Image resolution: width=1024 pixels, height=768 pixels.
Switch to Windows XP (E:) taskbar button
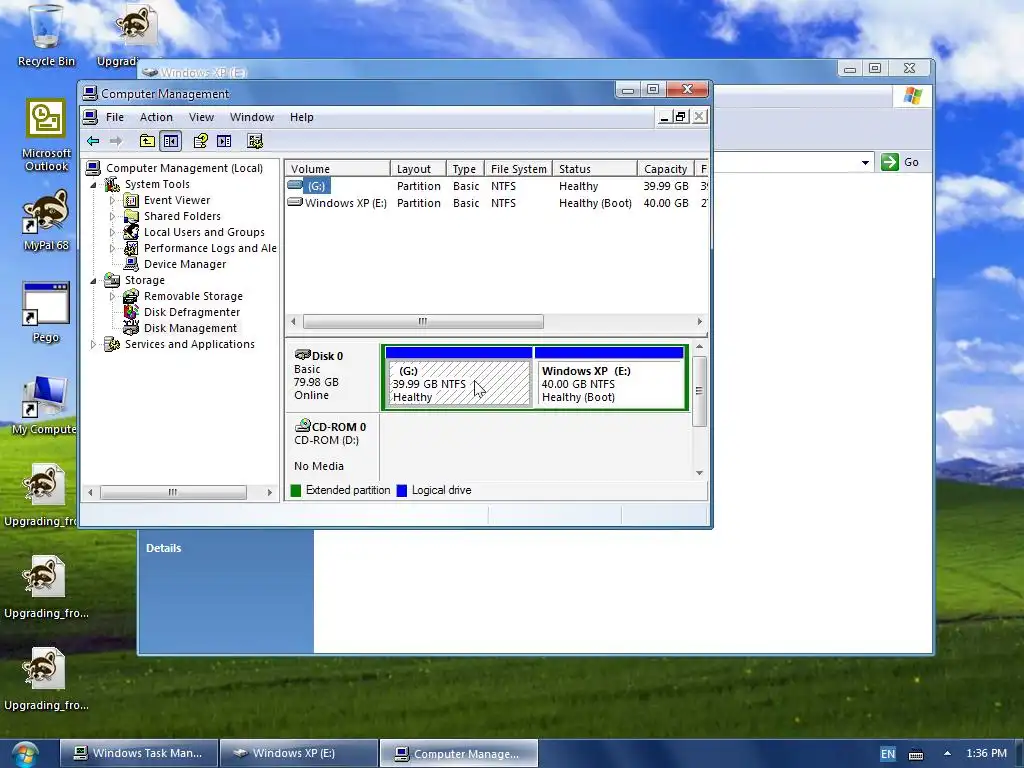coord(299,753)
